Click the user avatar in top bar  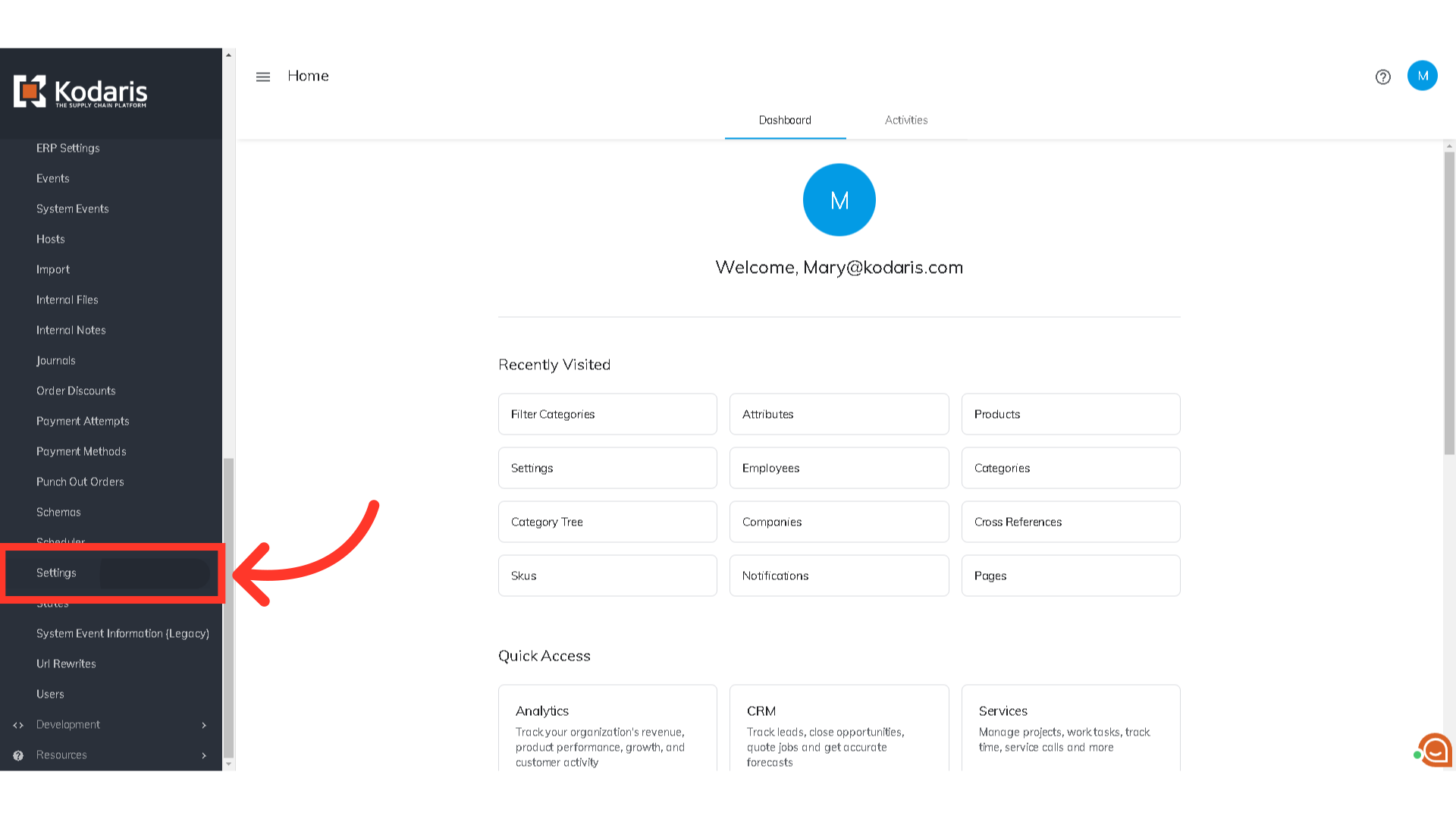tap(1422, 76)
